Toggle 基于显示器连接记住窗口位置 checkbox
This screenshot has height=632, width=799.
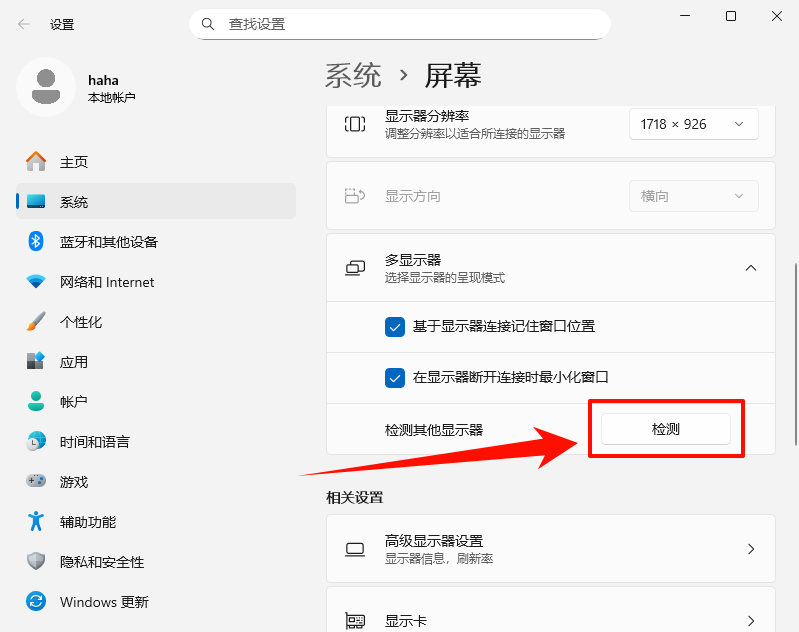(x=394, y=327)
